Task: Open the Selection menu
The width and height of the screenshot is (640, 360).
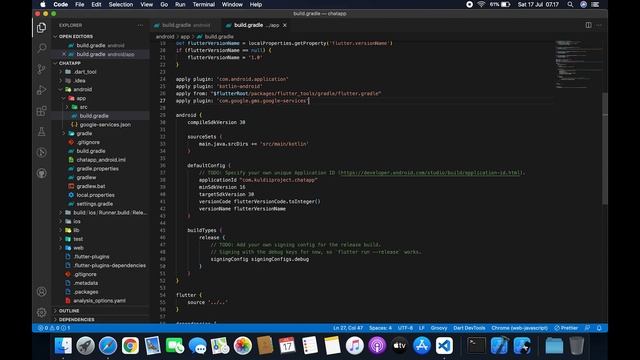Action: click(121, 4)
